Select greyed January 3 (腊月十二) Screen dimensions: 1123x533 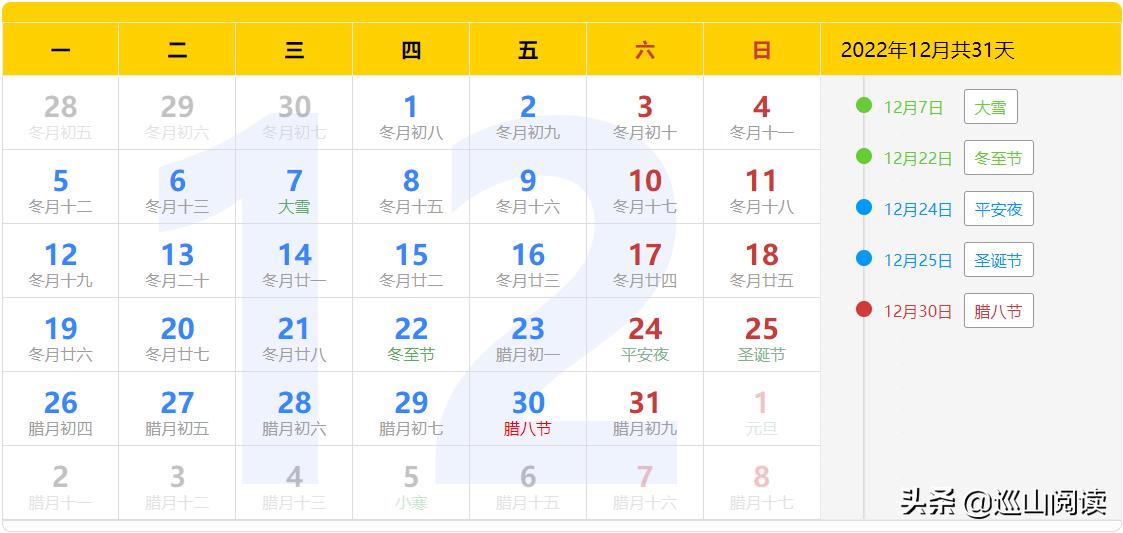click(x=177, y=483)
